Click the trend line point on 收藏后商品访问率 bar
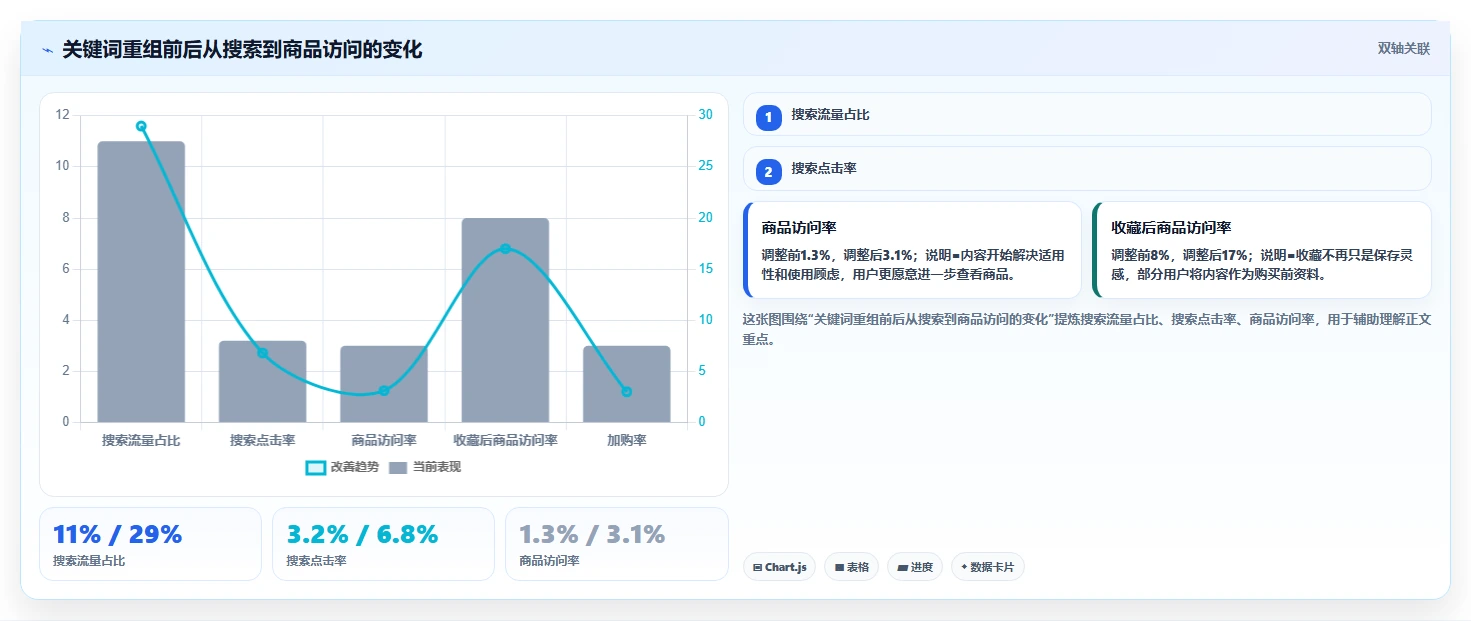The height and width of the screenshot is (621, 1471). (505, 249)
